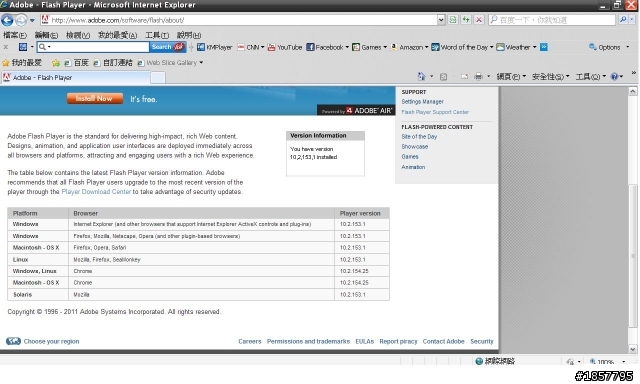Screen dimensions: 640x384
Task: Open the Animation link
Action: click(413, 167)
